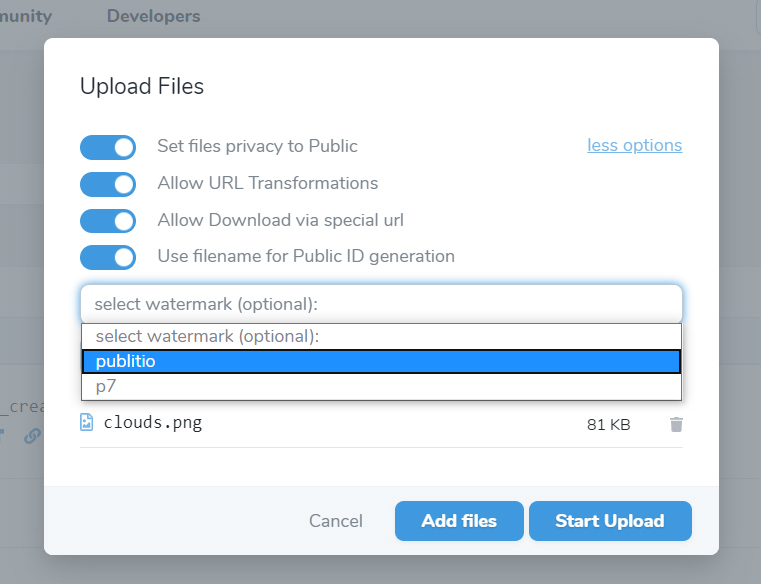Open the select watermark combo box
Screen dimensions: 761x584
[381, 304]
